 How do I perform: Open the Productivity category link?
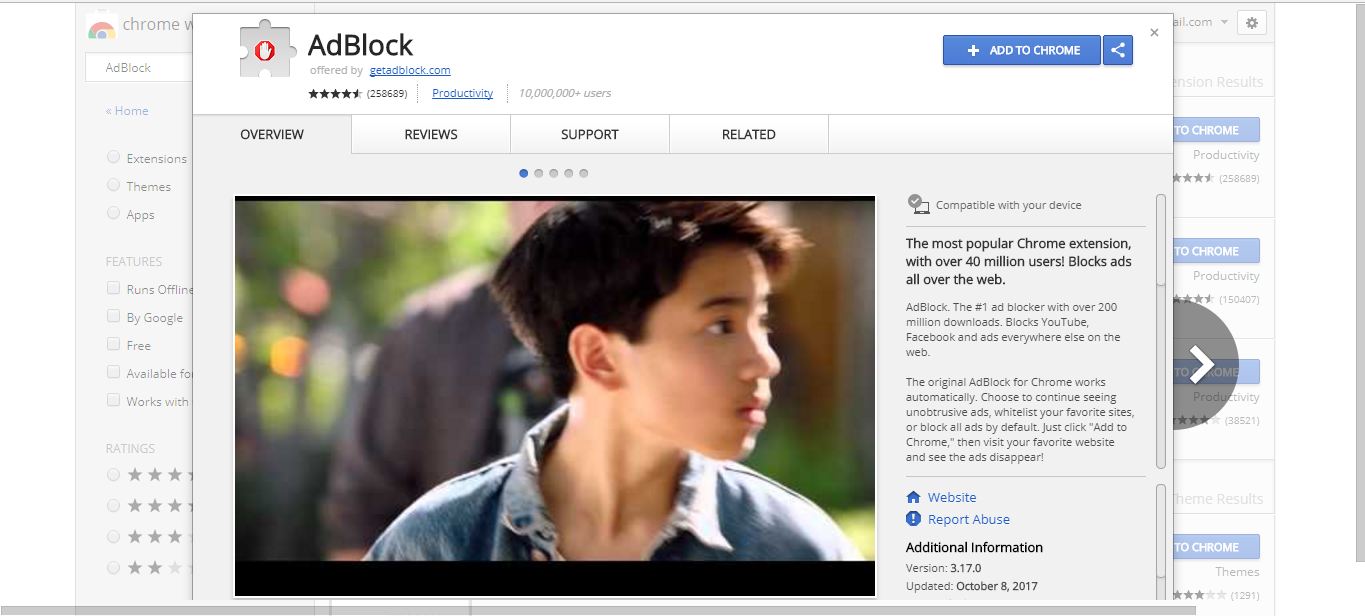coord(462,93)
